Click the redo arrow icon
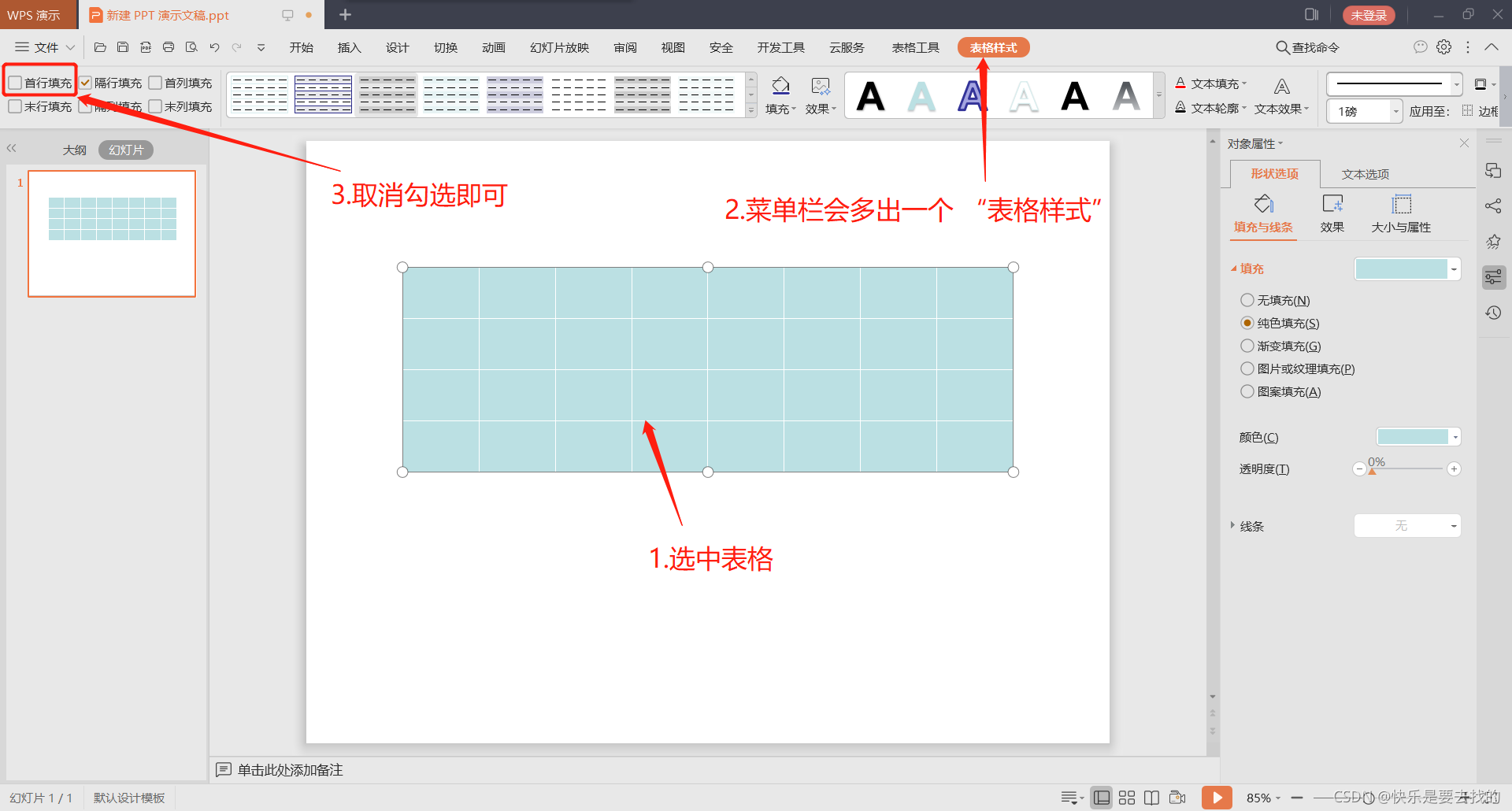The height and width of the screenshot is (811, 1512). [237, 47]
